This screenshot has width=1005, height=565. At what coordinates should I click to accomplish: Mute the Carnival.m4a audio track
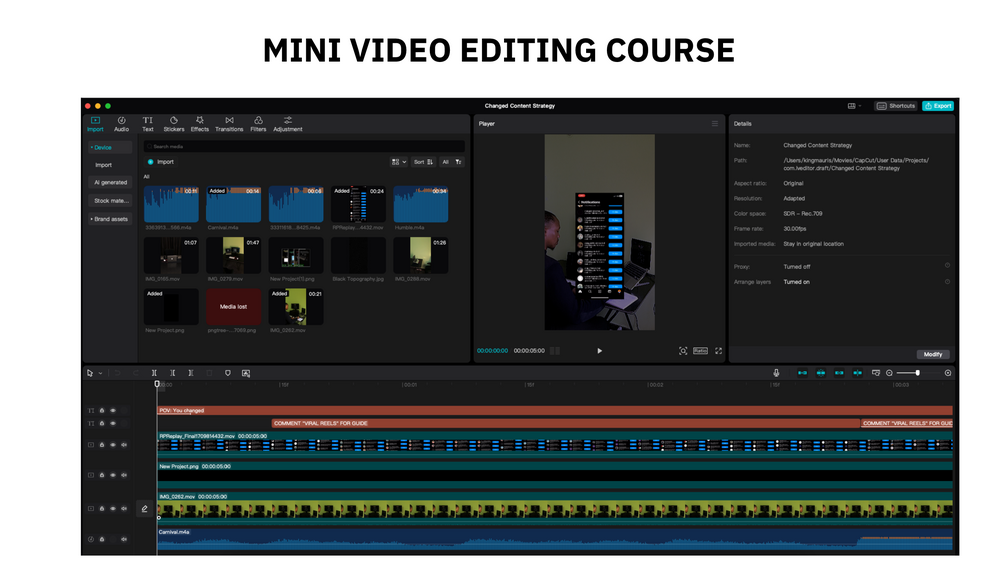[x=124, y=539]
